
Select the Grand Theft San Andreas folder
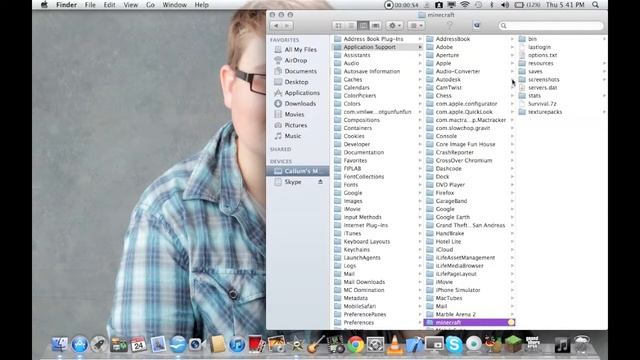469,225
